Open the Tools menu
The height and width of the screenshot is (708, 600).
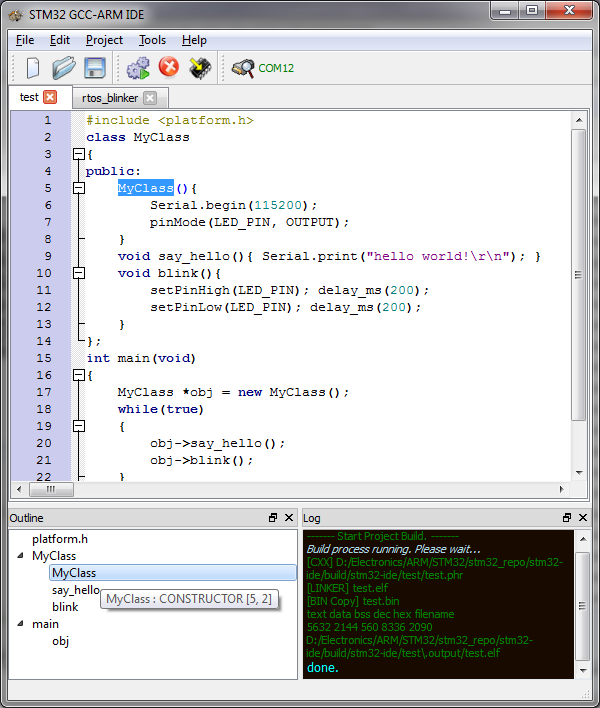coord(152,40)
